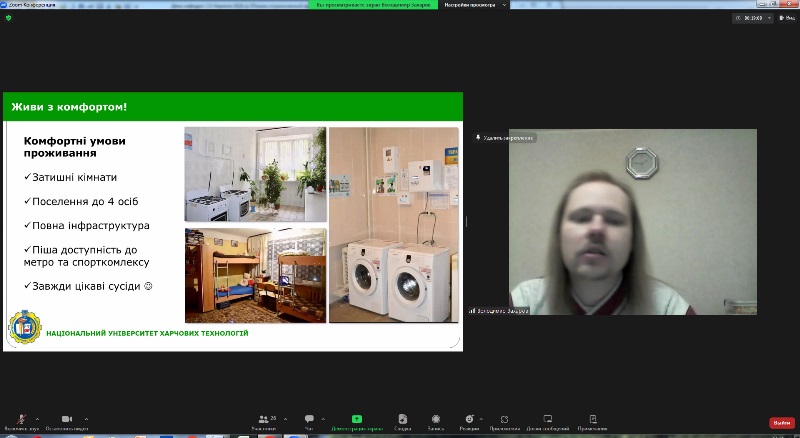Click the speaker's name label on video

(499, 310)
